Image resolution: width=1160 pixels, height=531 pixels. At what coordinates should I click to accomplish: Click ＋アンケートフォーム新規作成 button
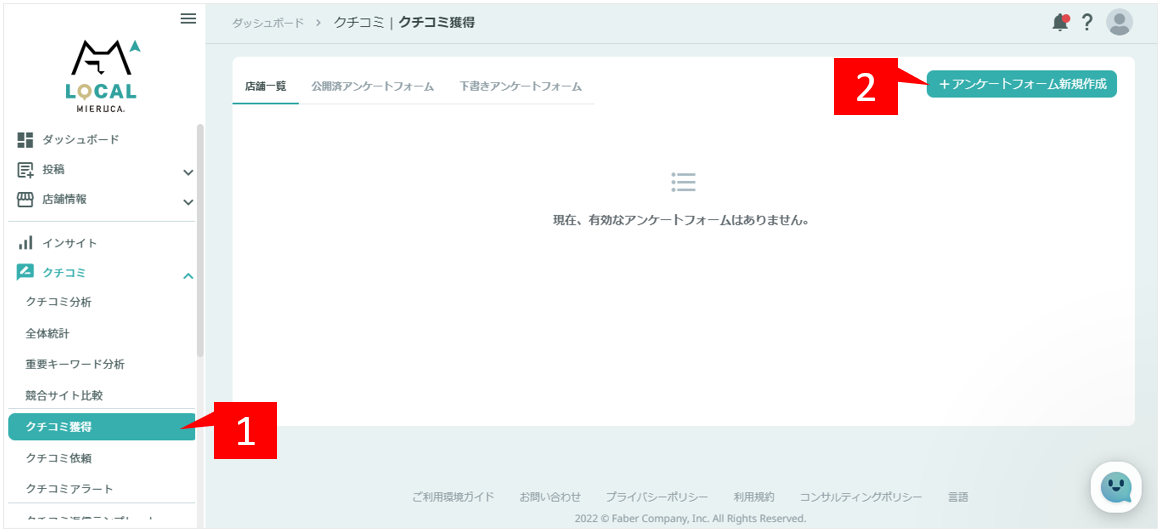click(1022, 84)
